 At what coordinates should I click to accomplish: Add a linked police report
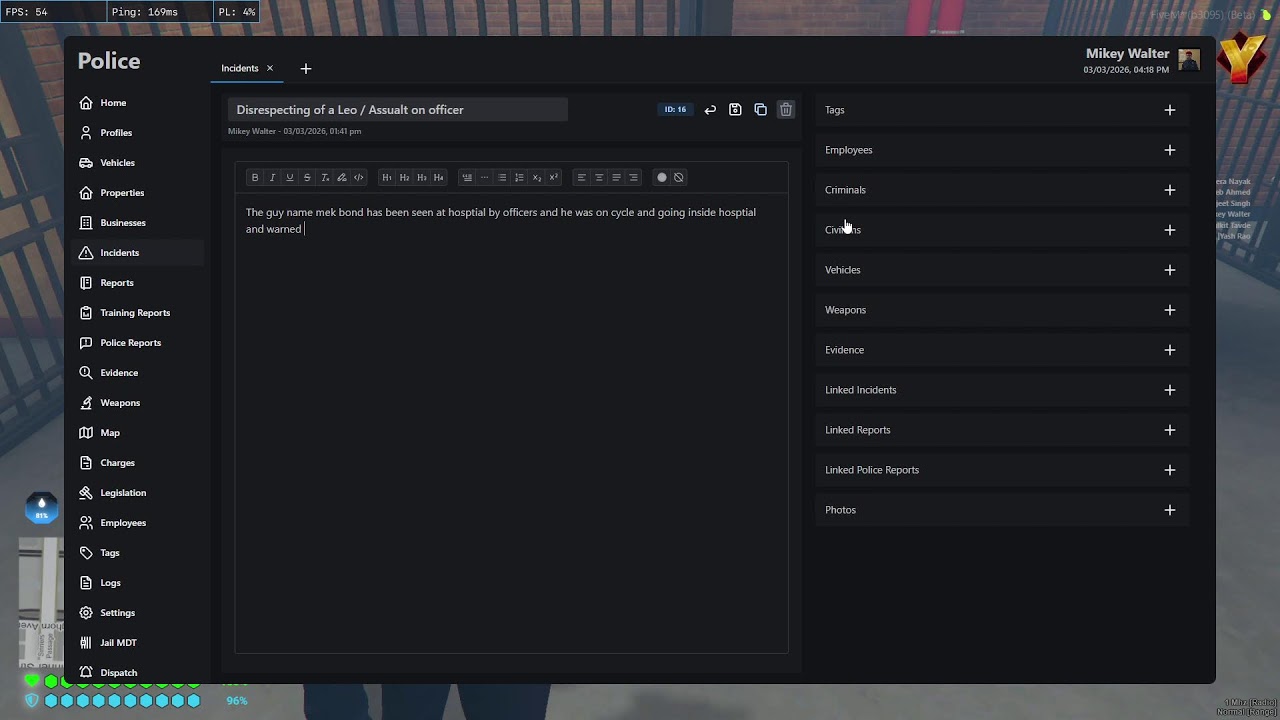(1170, 470)
